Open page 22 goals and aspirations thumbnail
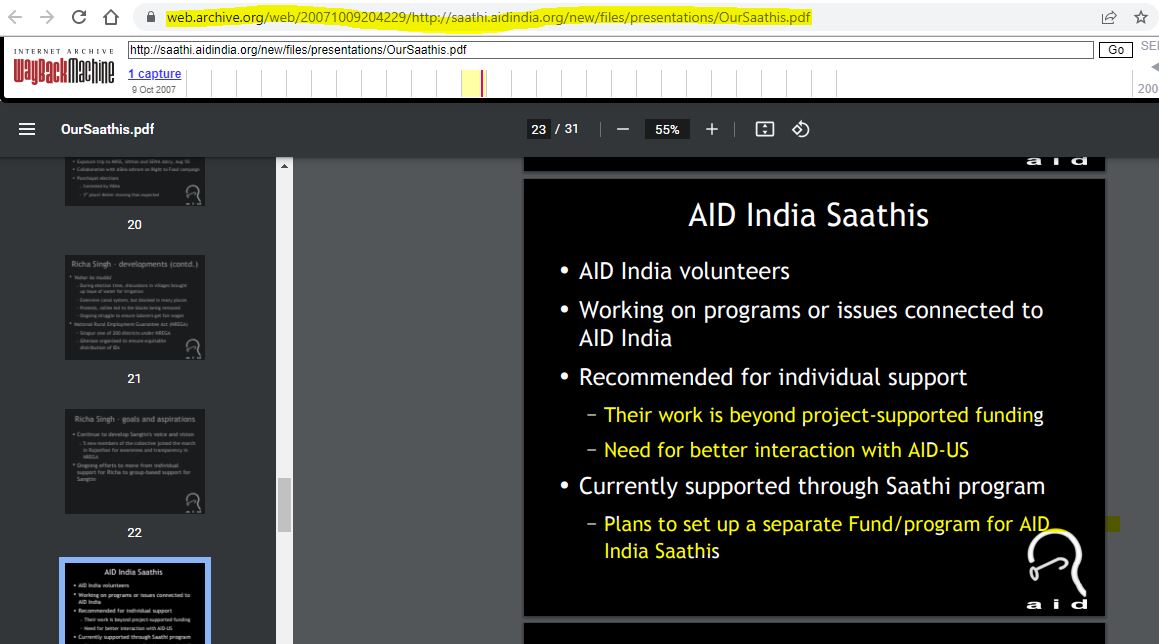 [x=135, y=461]
